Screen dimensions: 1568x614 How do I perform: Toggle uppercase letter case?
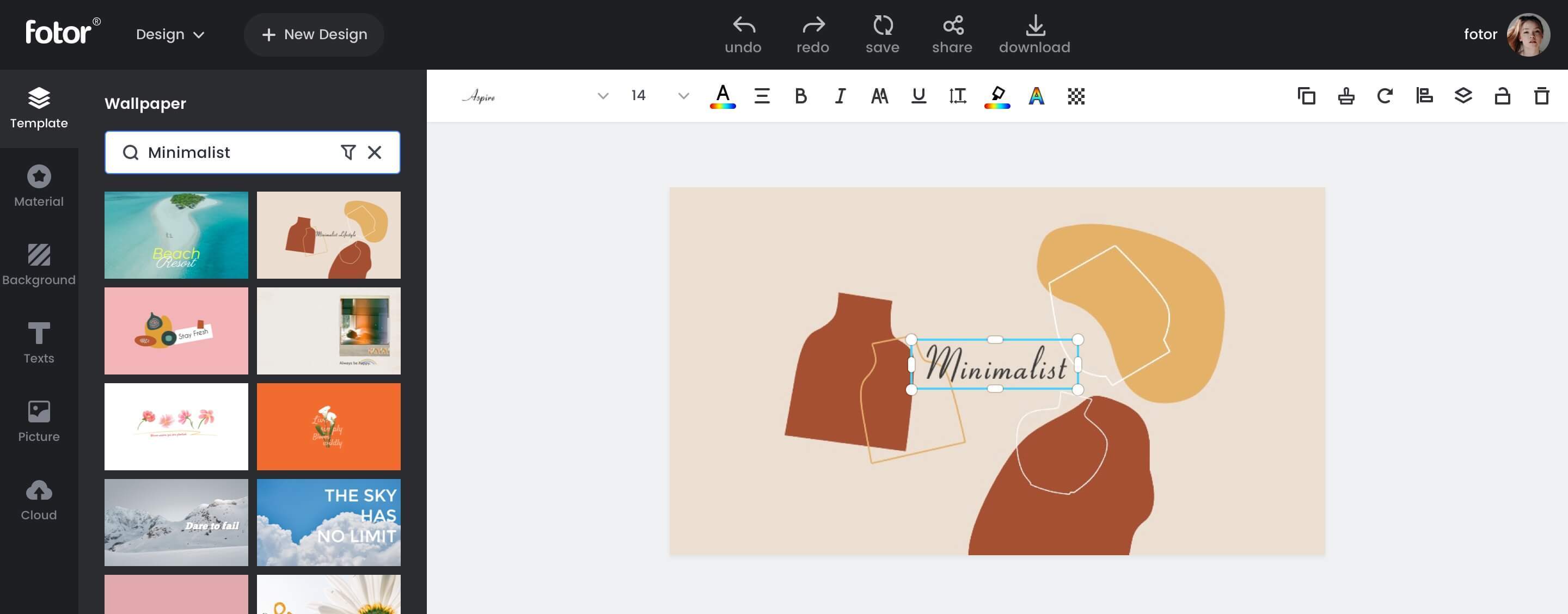point(880,96)
